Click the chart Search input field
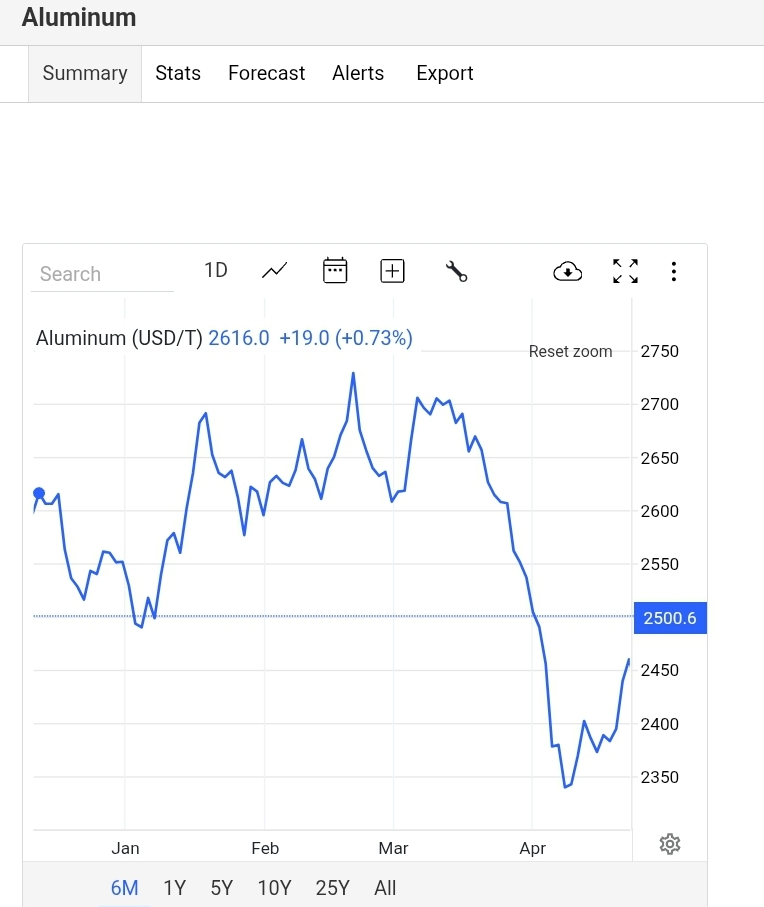 pyautogui.click(x=101, y=274)
